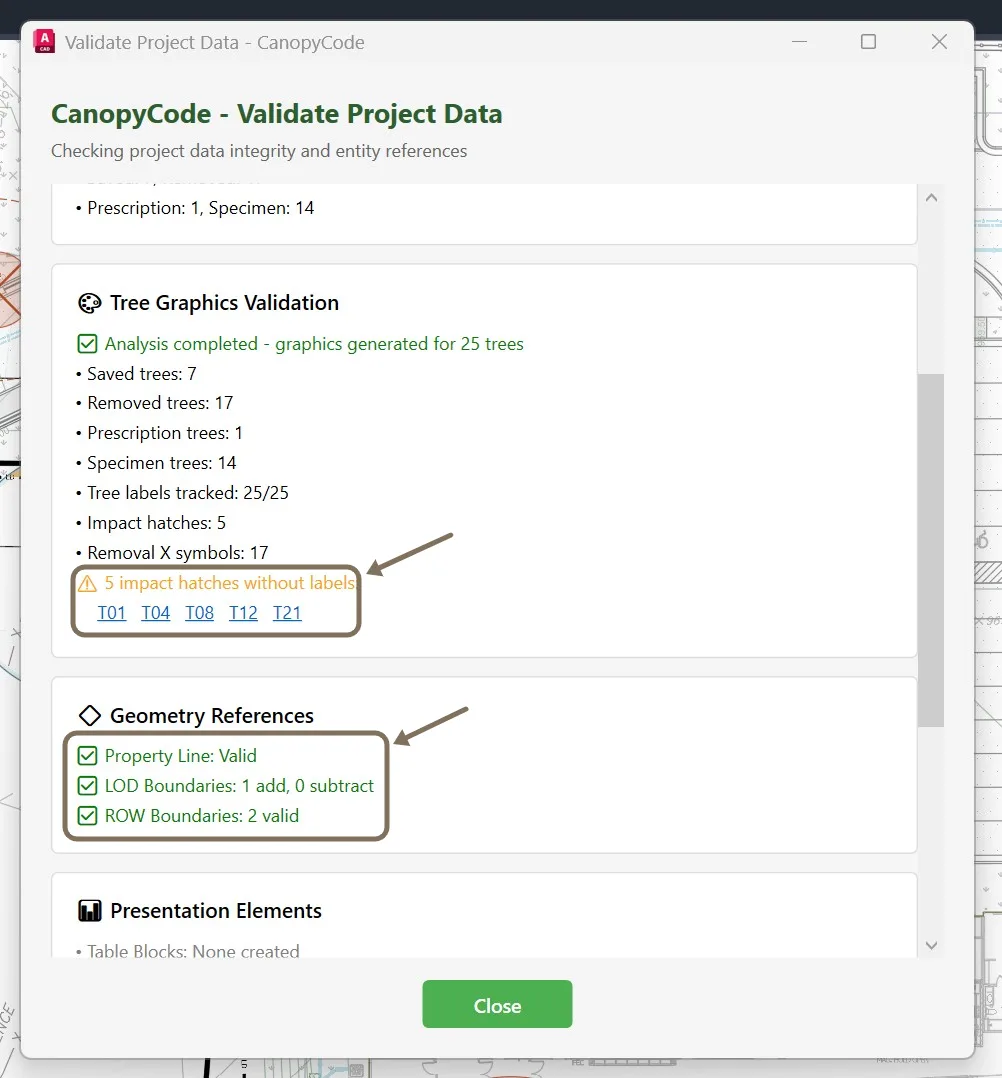Click the diamond icon beside Geometry References
Screen dimensions: 1002x1078
coord(89,716)
